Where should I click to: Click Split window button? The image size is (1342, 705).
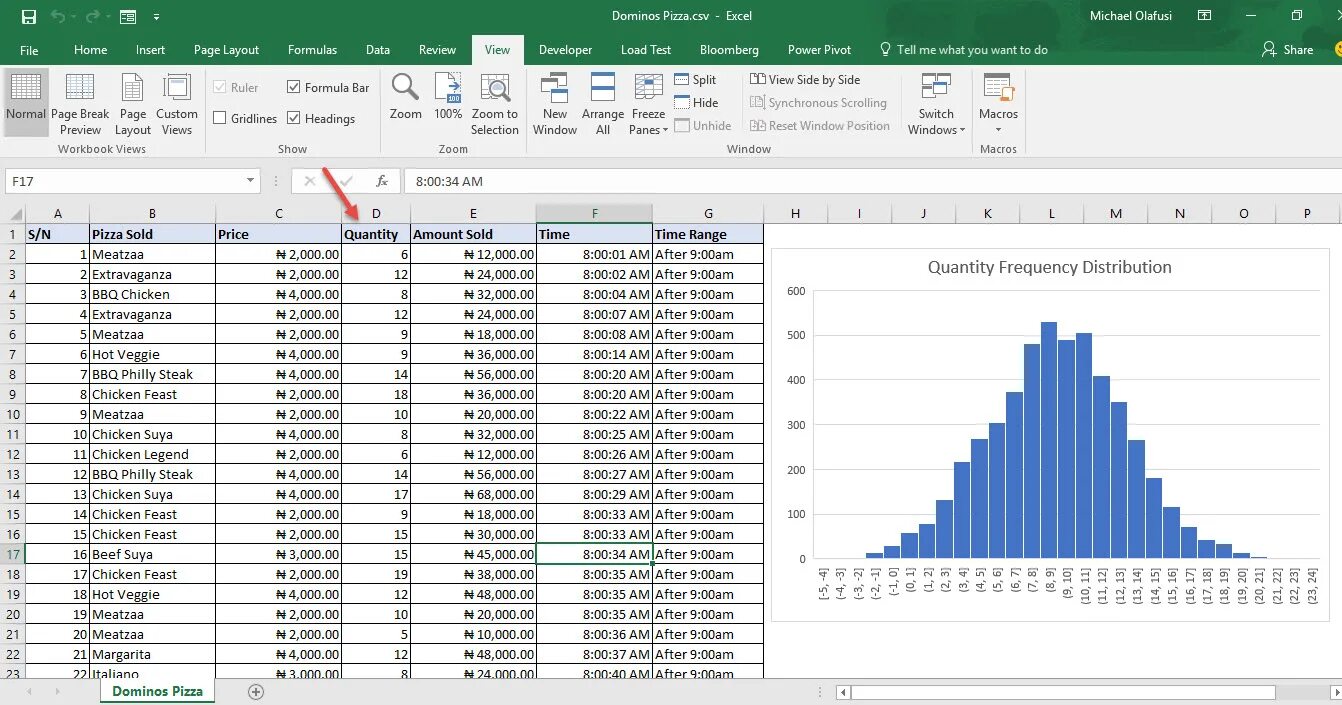(696, 80)
